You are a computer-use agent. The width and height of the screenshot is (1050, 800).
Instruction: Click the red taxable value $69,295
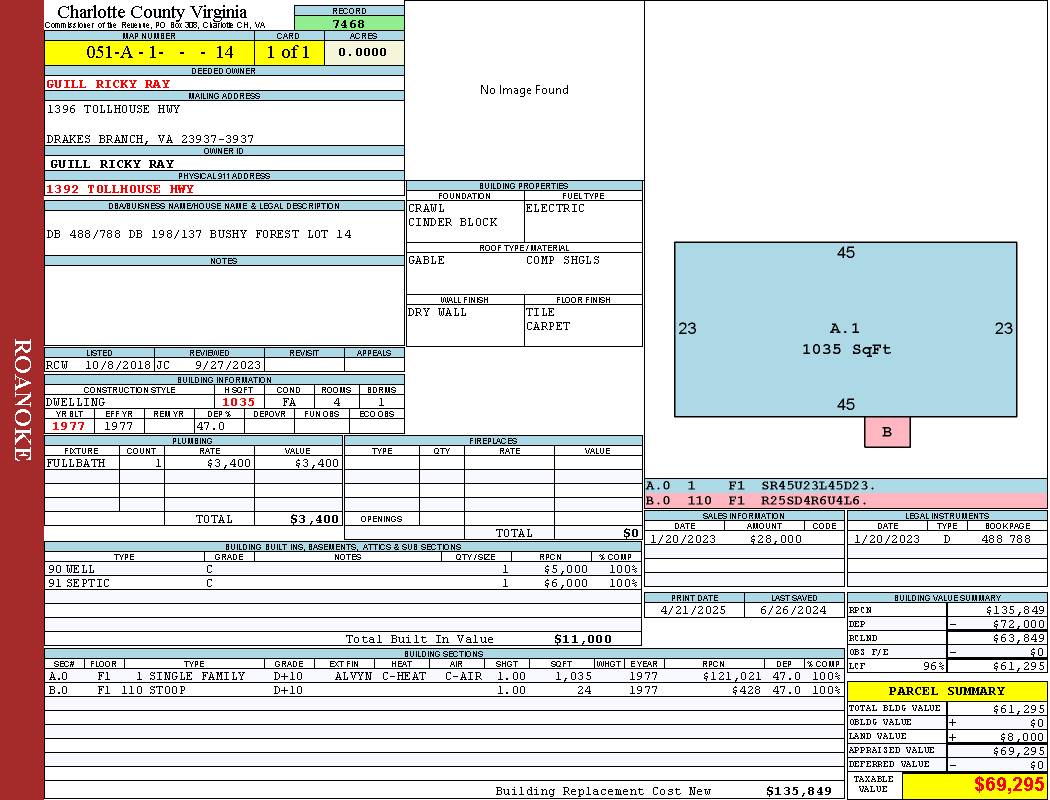point(1009,785)
